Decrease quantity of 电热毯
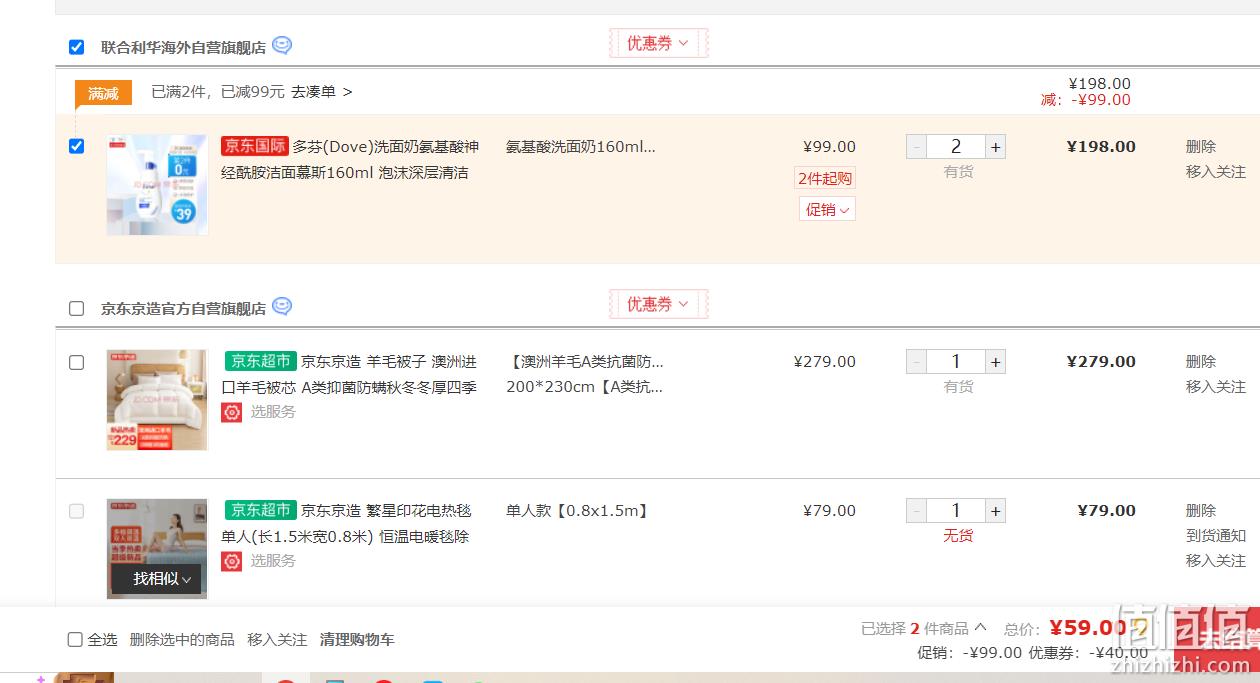 (916, 511)
